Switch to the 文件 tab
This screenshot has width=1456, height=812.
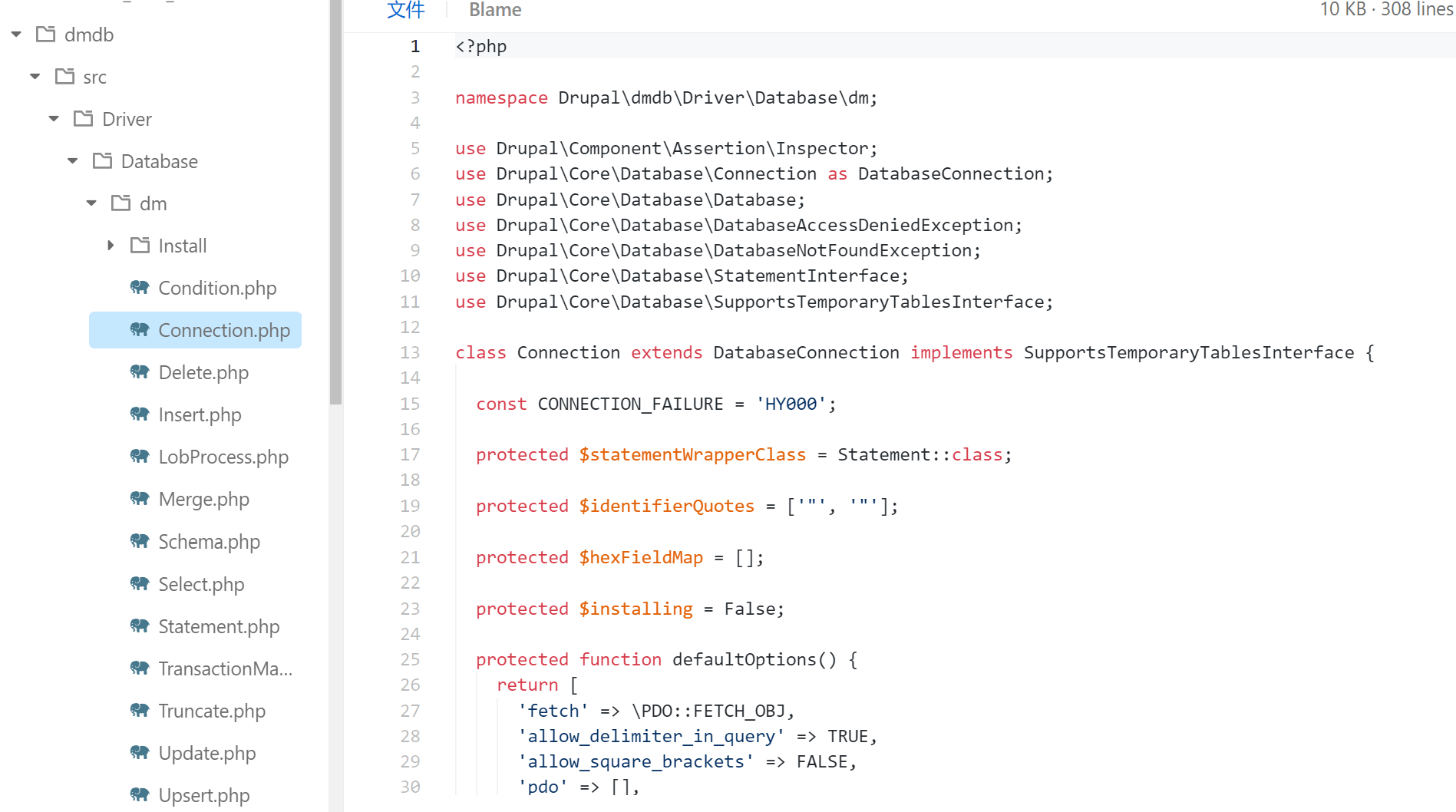406,10
